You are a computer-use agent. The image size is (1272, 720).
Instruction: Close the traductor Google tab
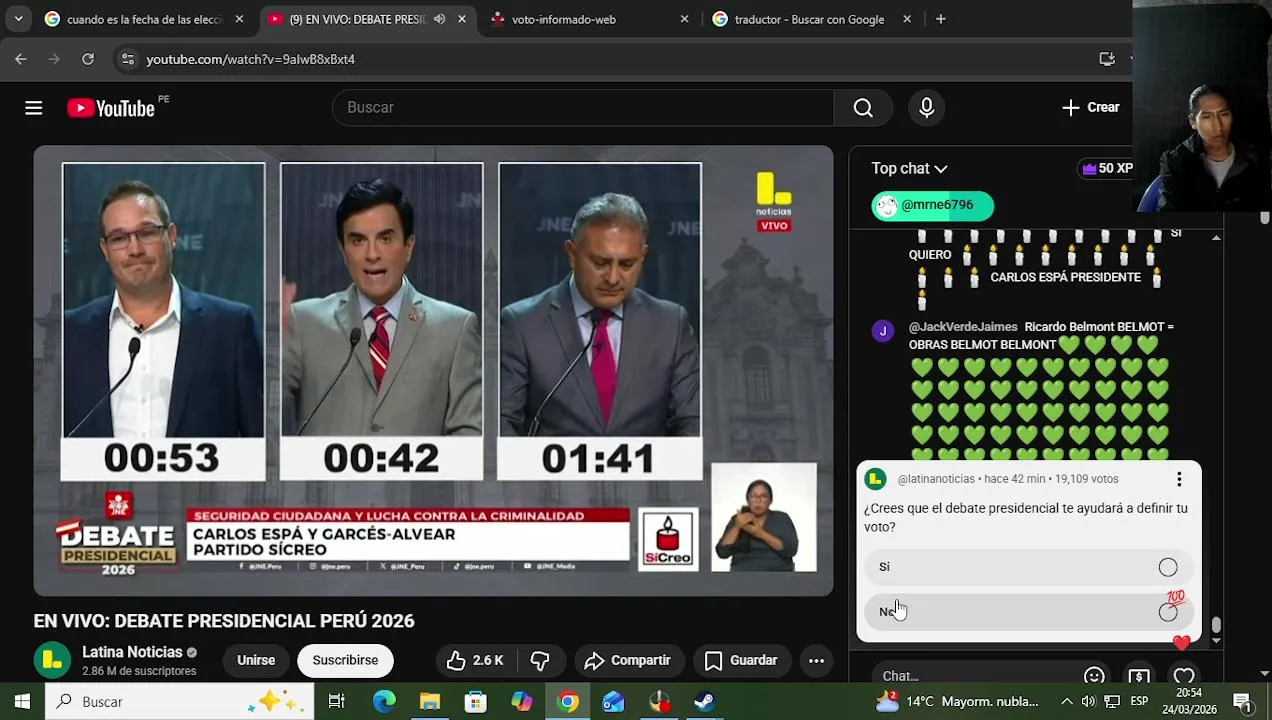pos(907,19)
